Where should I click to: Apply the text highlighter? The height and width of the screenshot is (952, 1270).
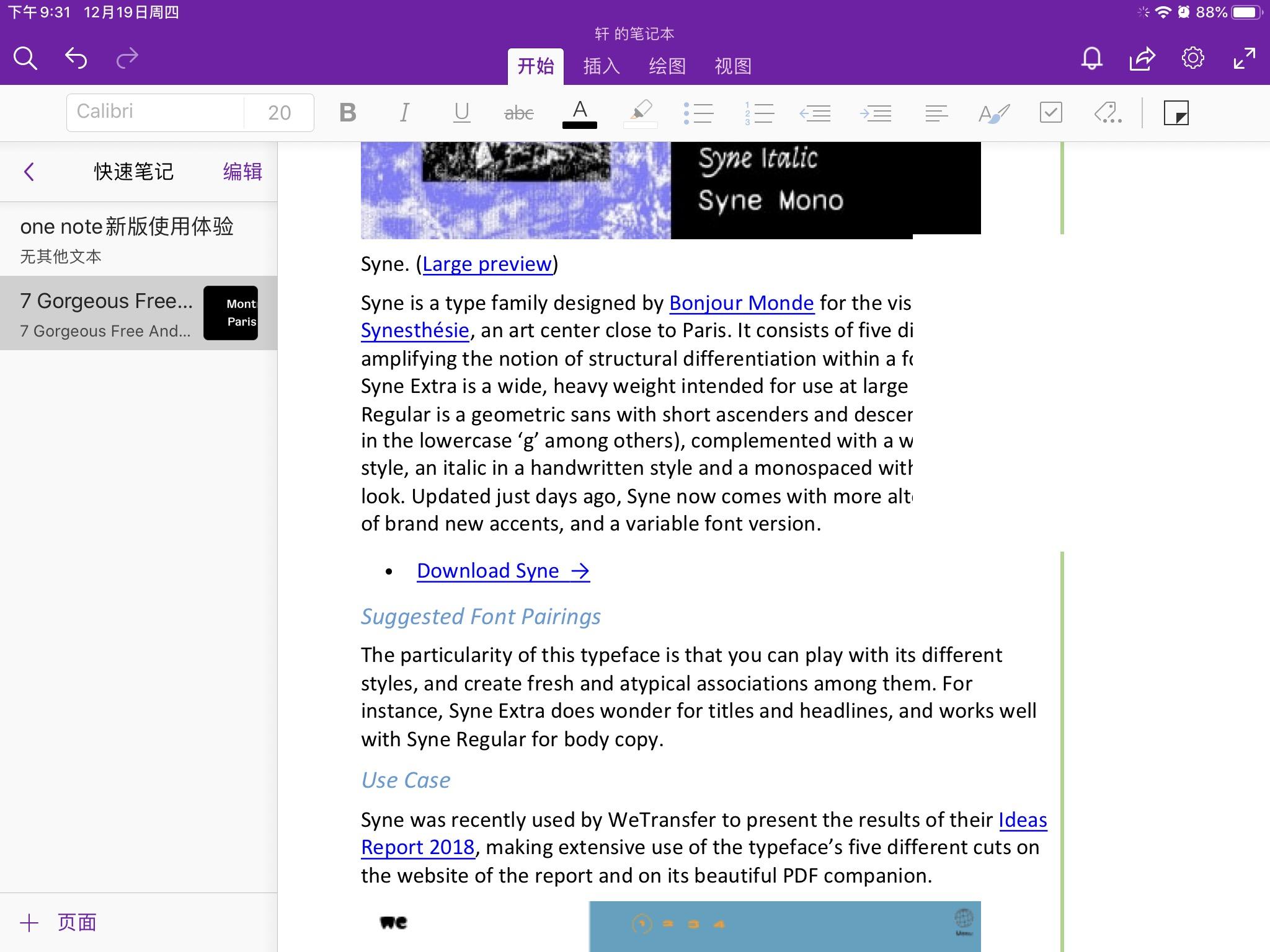coord(640,113)
